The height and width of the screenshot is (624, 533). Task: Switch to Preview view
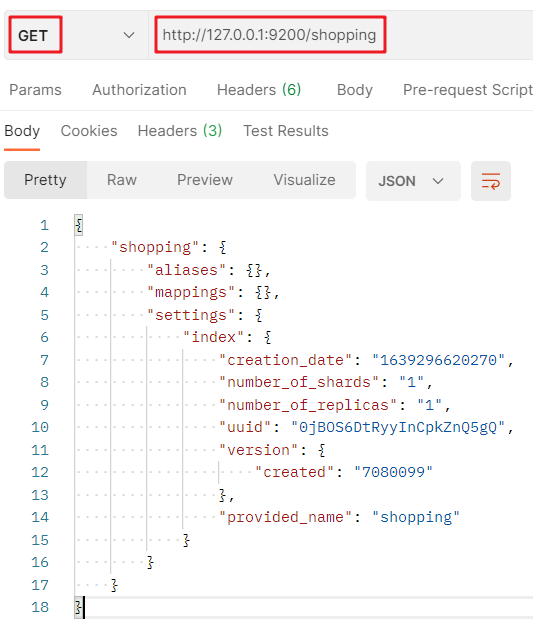click(205, 180)
